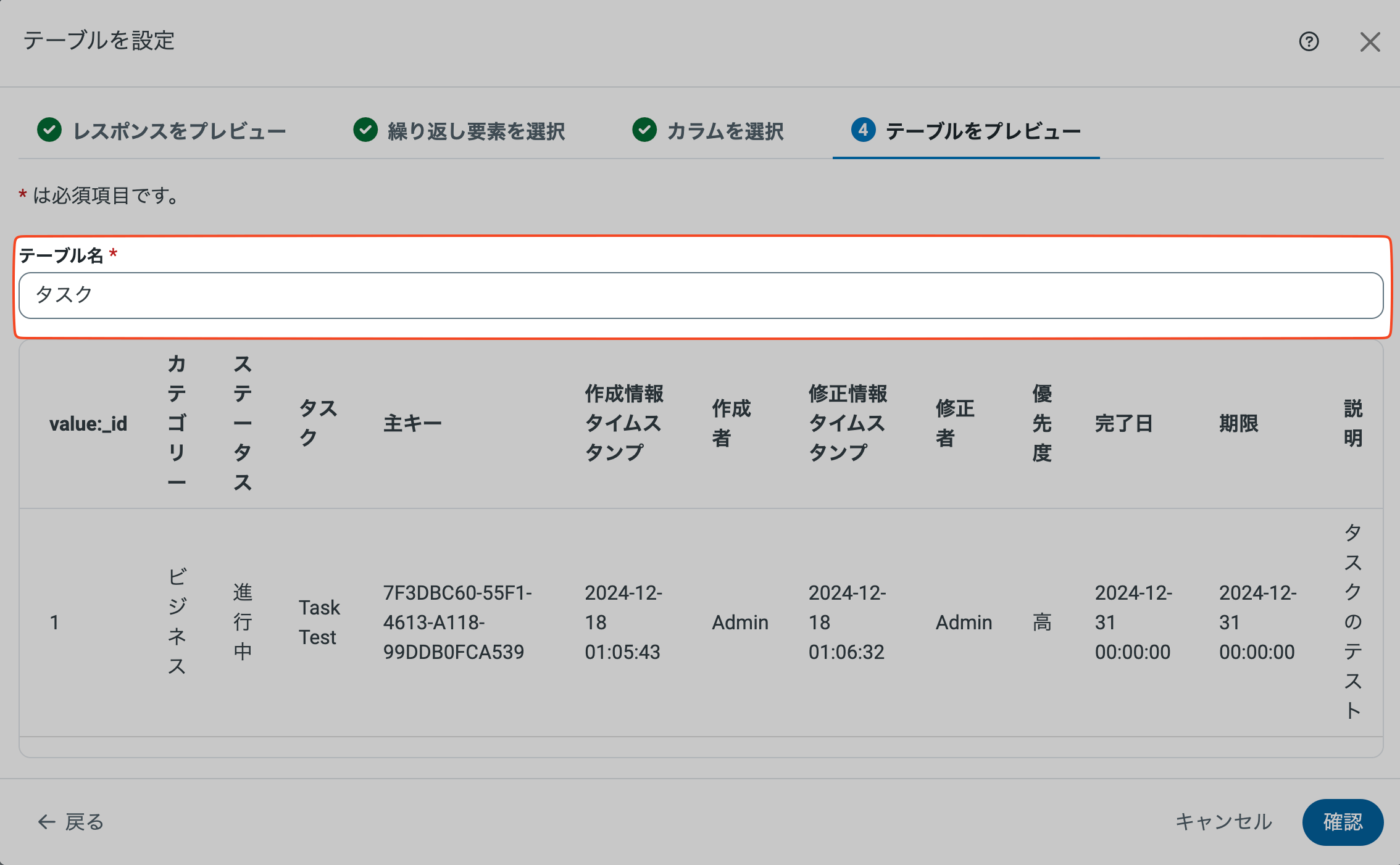The height and width of the screenshot is (865, 1400).
Task: Click the value:_id column header
Action: 88,424
